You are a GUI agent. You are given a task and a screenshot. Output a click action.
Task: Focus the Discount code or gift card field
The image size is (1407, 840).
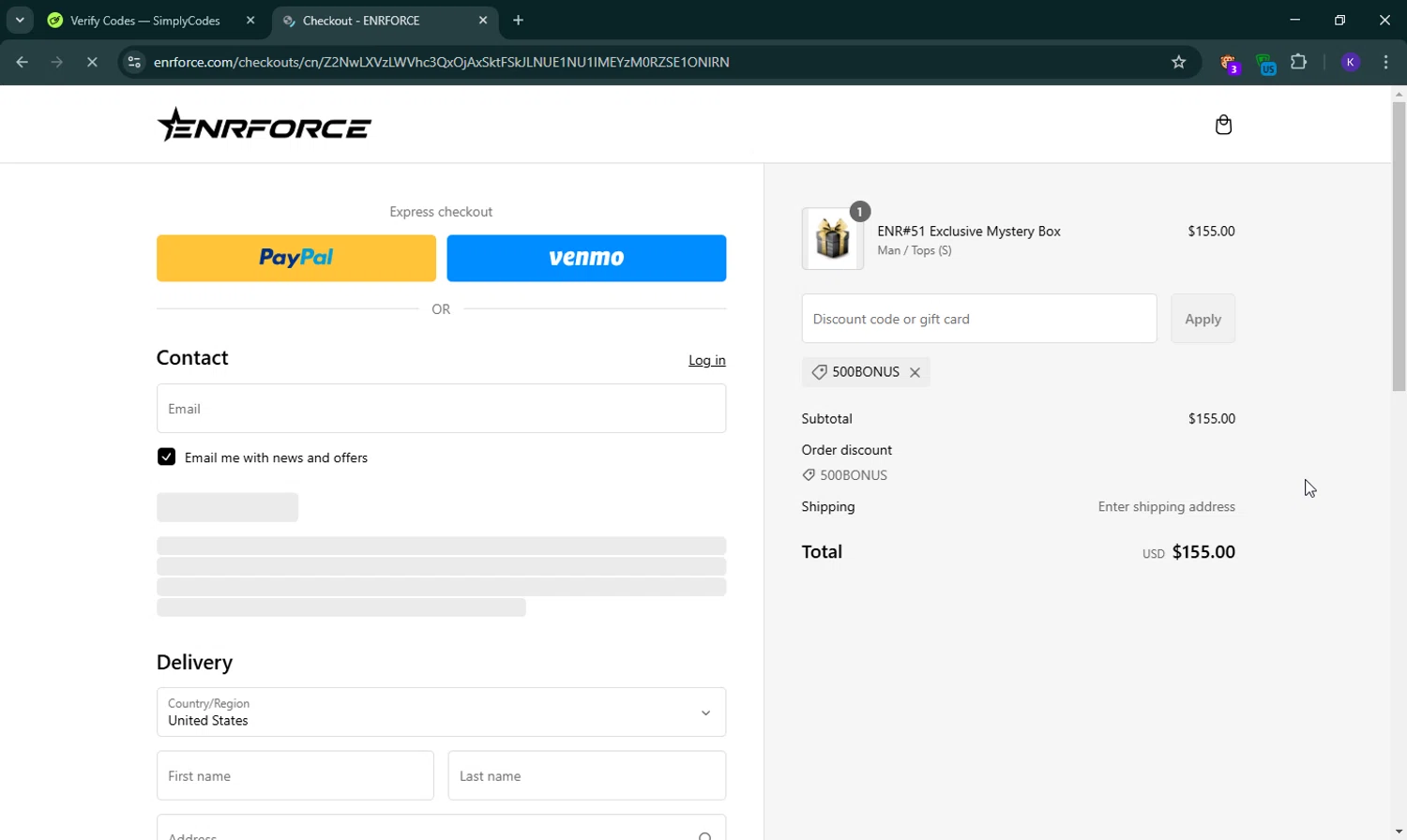pos(979,319)
